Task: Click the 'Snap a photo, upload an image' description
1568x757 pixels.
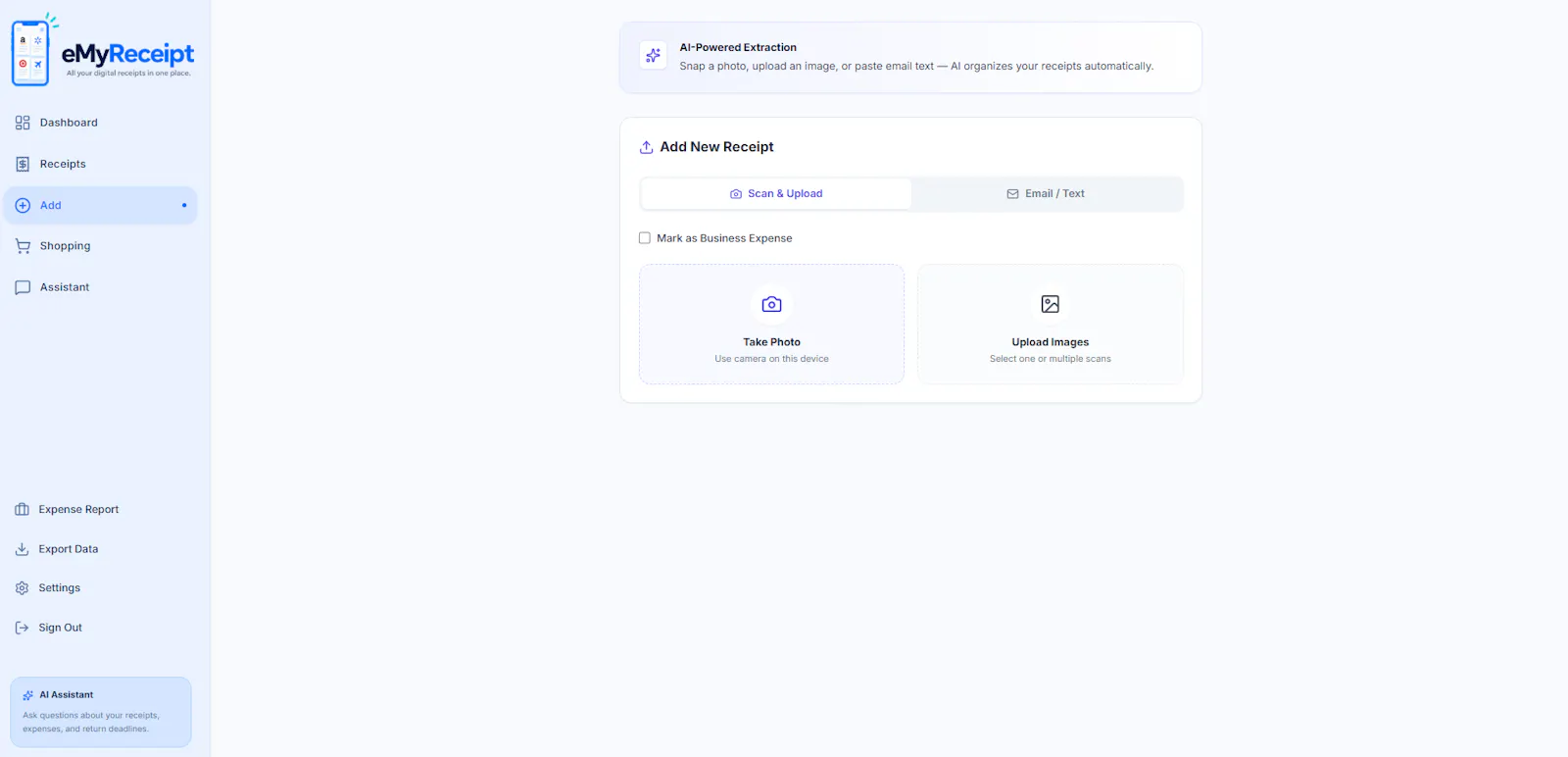Action: click(916, 67)
